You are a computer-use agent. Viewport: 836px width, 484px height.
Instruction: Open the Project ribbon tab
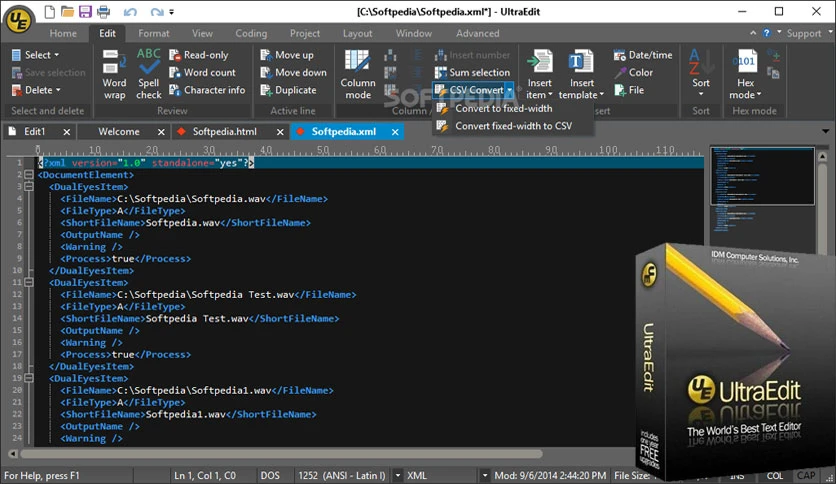[x=305, y=33]
